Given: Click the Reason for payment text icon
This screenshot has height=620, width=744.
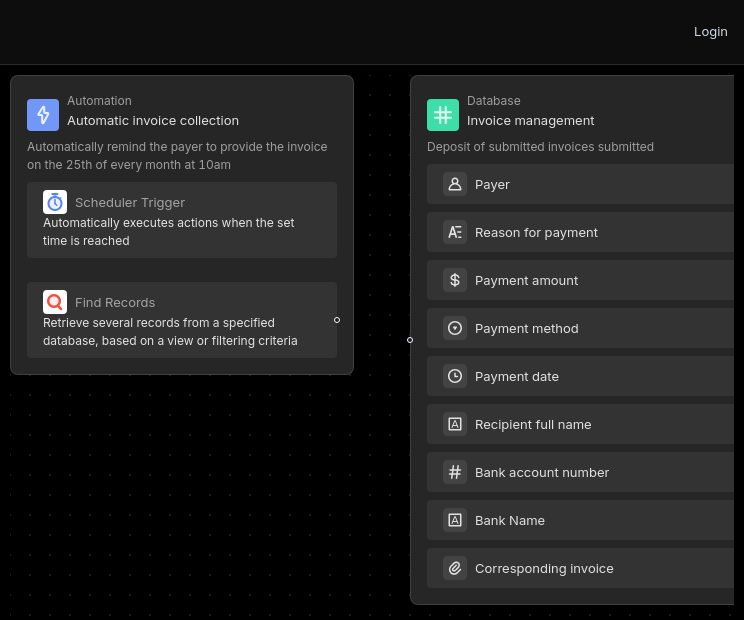Looking at the screenshot, I should pyautogui.click(x=455, y=232).
